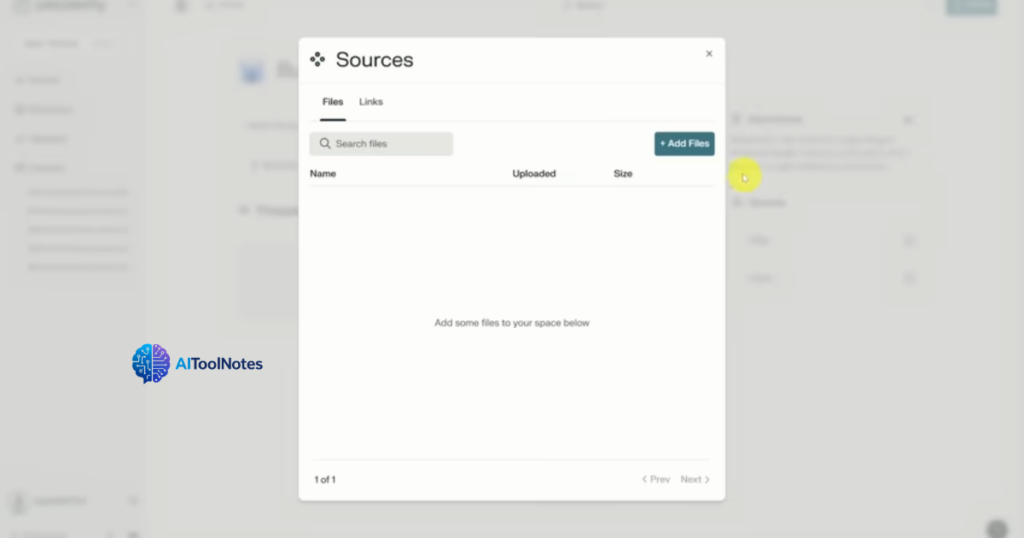The height and width of the screenshot is (538, 1024).
Task: Expand the account menu chevron beside username
Action: (133, 500)
